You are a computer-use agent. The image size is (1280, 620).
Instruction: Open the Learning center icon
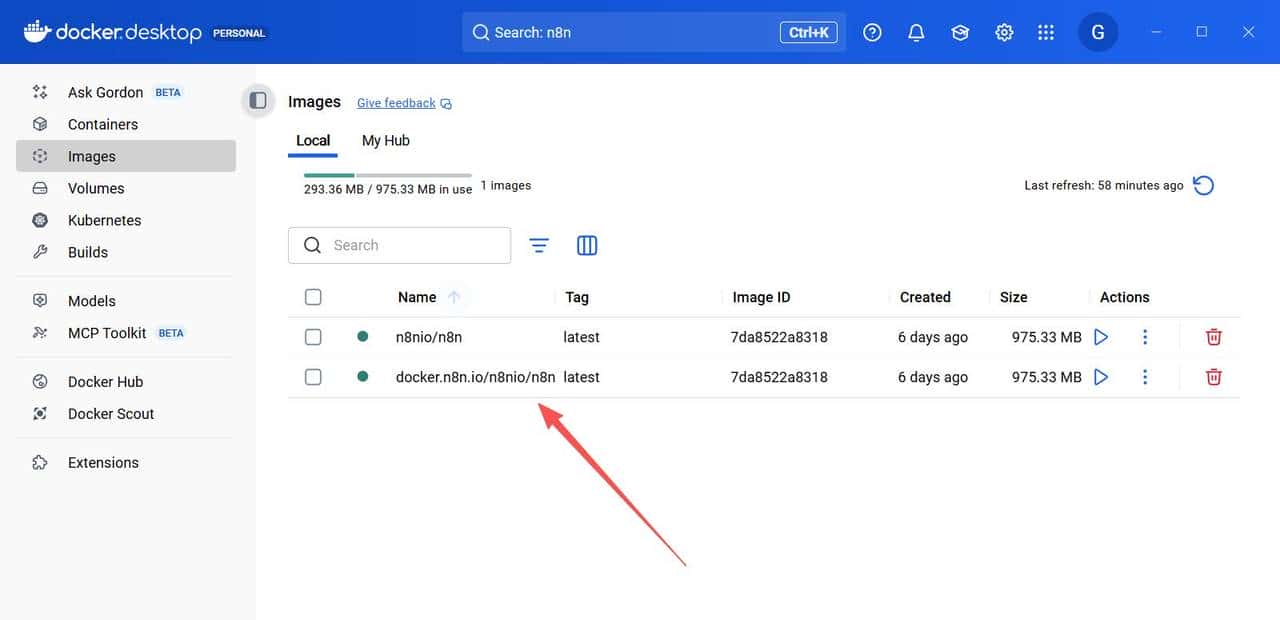click(x=960, y=32)
